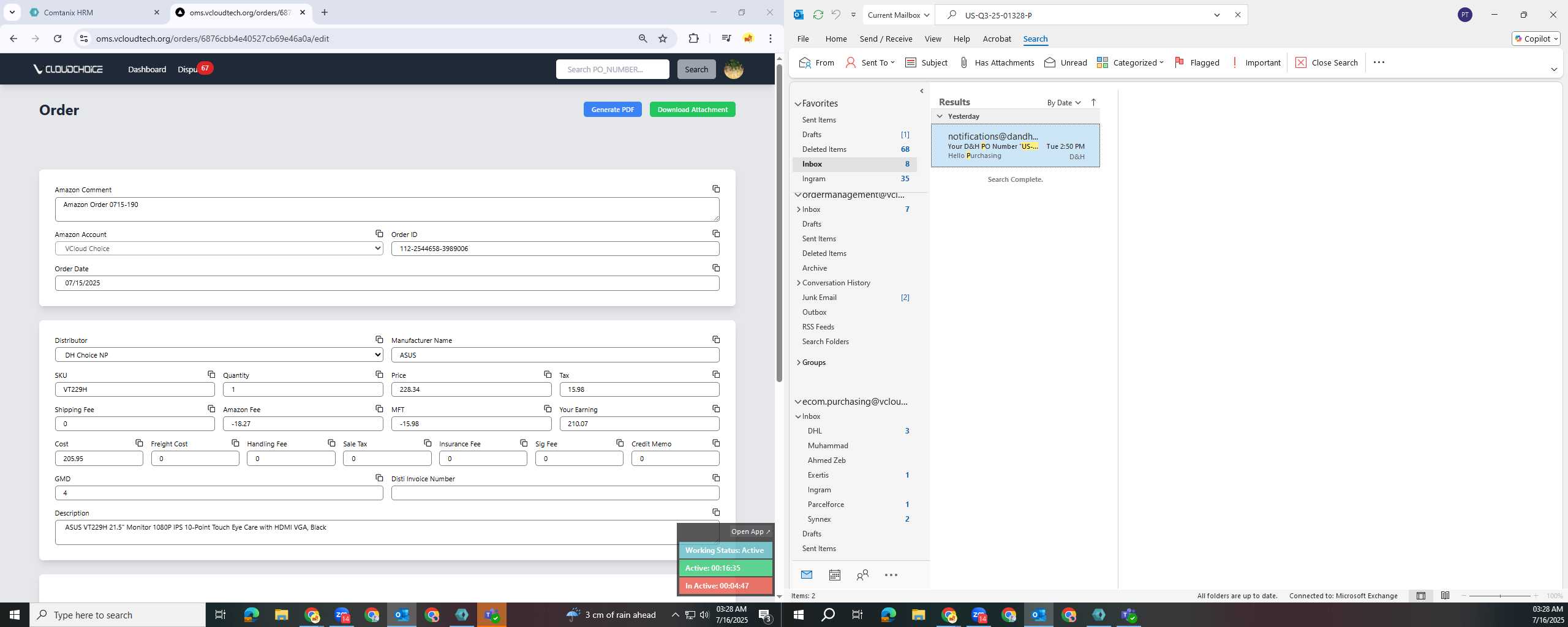Filter results by Has Attachments
The image size is (1568, 627).
pyautogui.click(x=996, y=62)
